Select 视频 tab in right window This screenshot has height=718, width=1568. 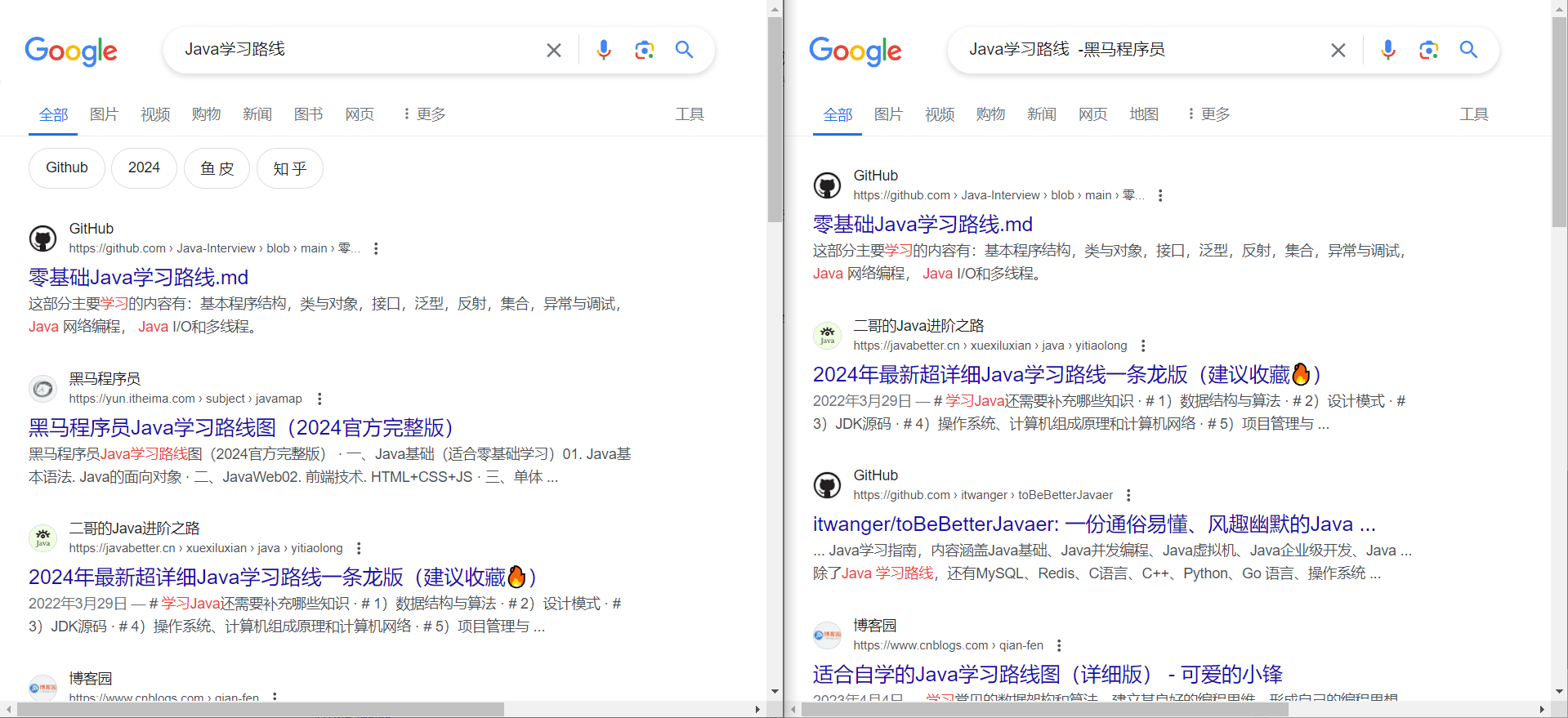point(940,114)
